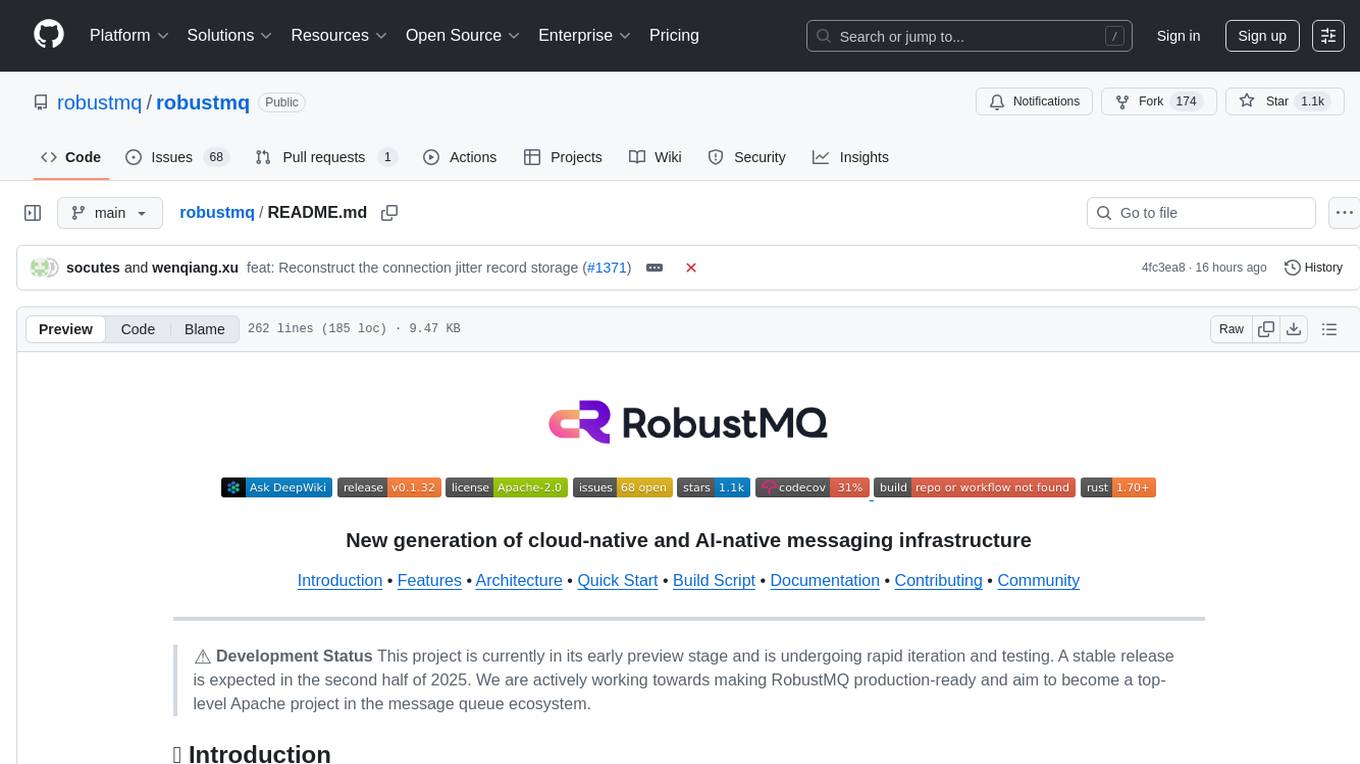Open the Pricing page
The width and height of the screenshot is (1360, 764).
[x=674, y=35]
